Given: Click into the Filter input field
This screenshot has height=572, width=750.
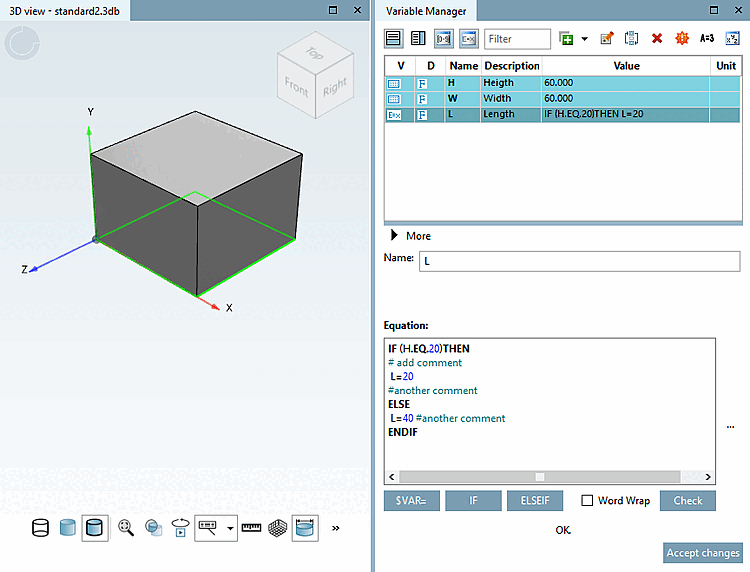Looking at the screenshot, I should pos(517,39).
